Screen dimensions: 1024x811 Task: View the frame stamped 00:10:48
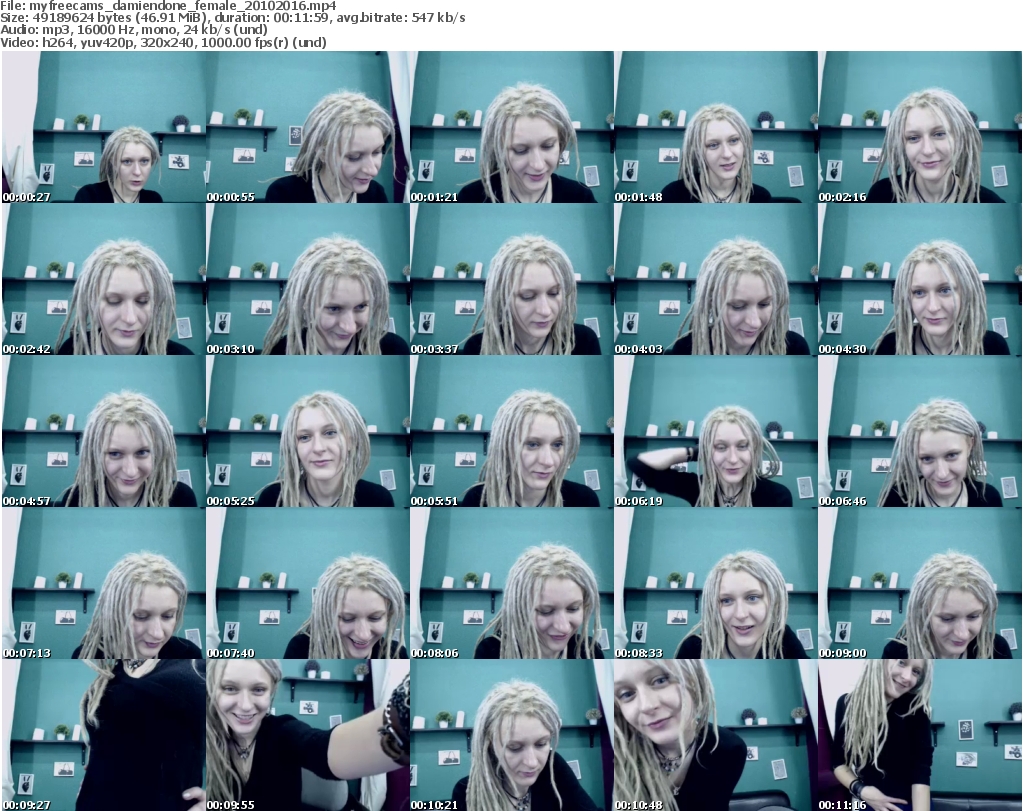pyautogui.click(x=716, y=735)
